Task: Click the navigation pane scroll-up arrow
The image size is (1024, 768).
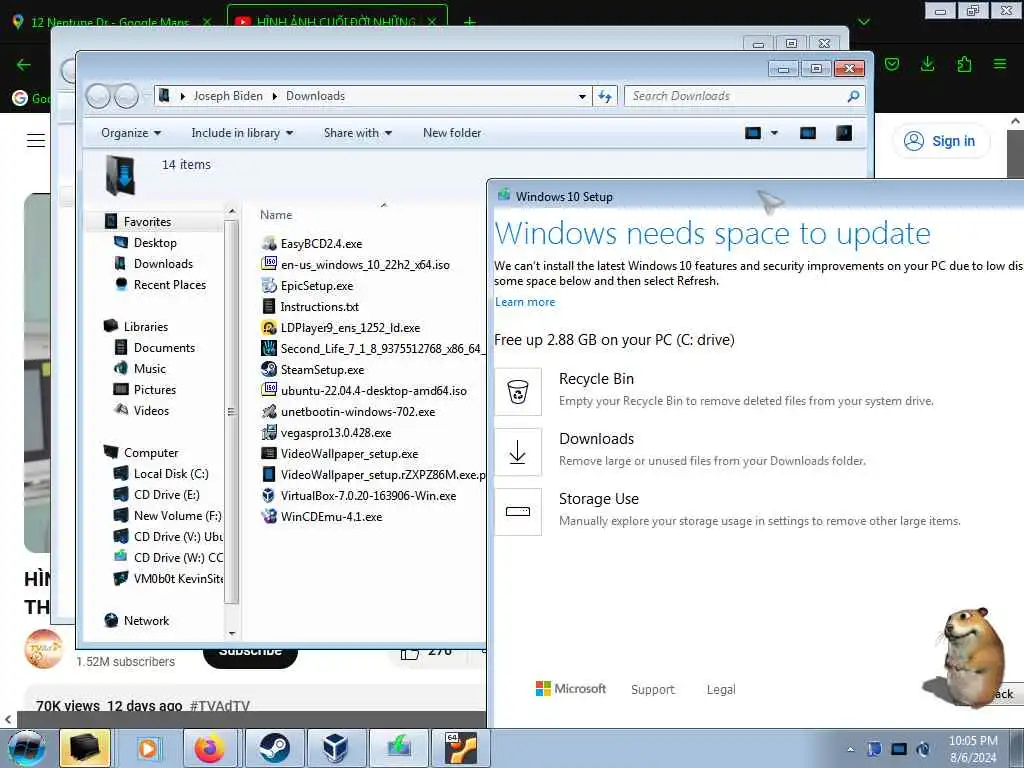Action: click(x=231, y=212)
